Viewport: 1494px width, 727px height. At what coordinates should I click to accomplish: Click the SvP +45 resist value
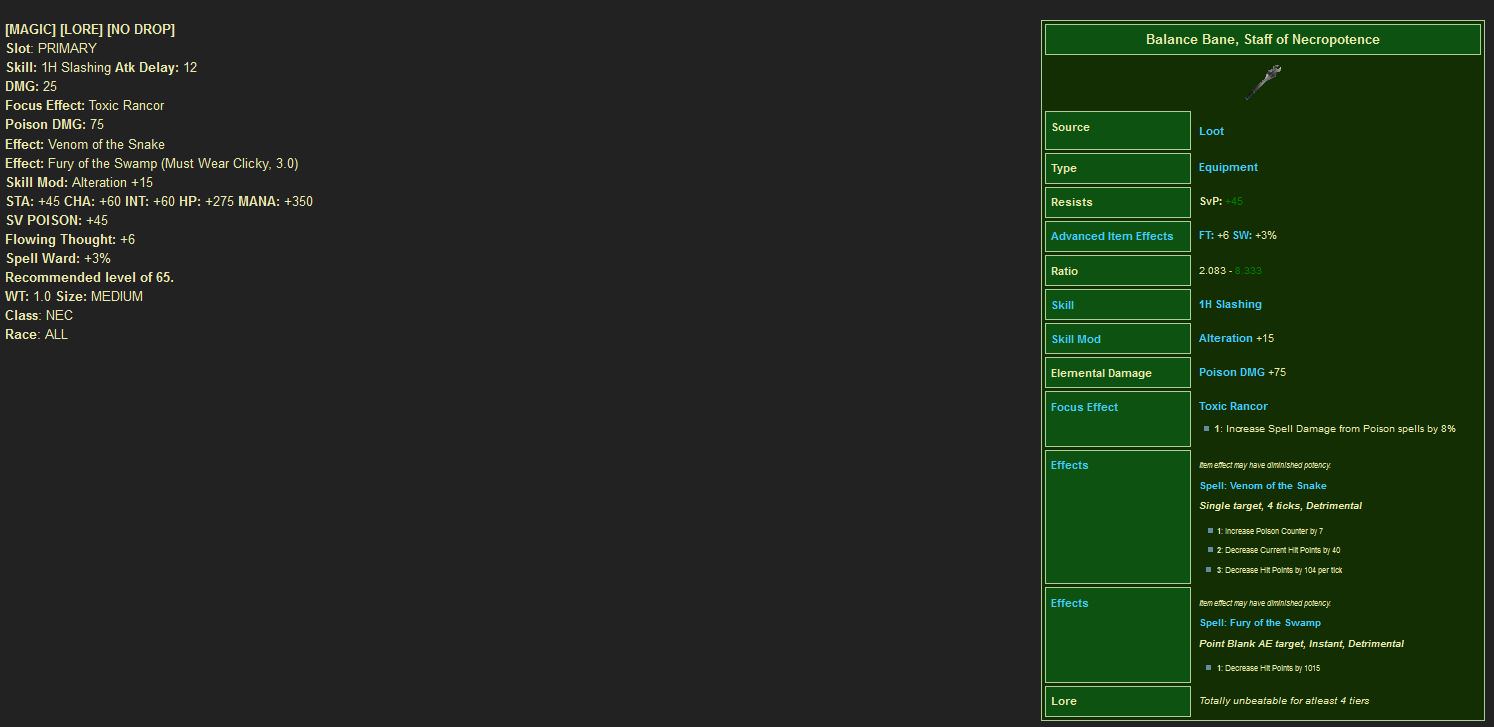[x=1221, y=201]
